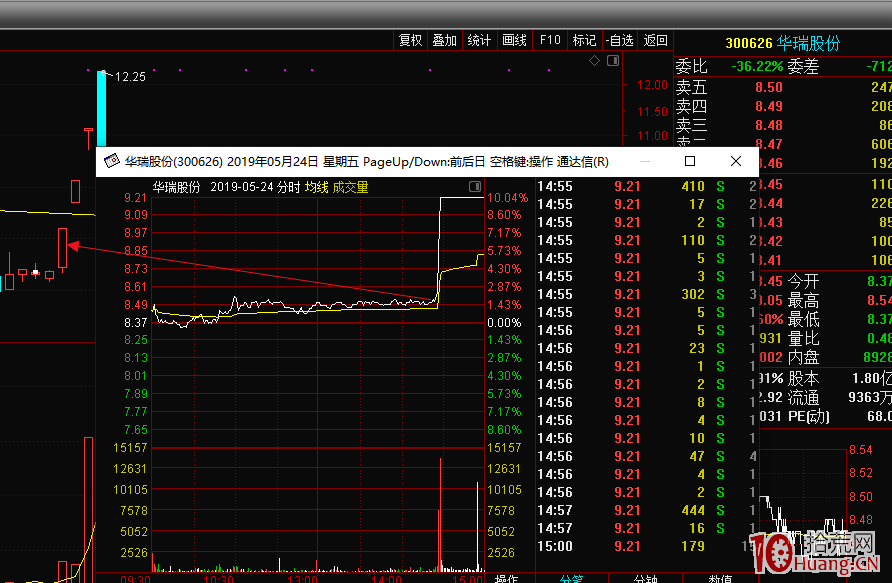The width and height of the screenshot is (892, 583).
Task: Open the 统计 statistics tool
Action: 479,40
